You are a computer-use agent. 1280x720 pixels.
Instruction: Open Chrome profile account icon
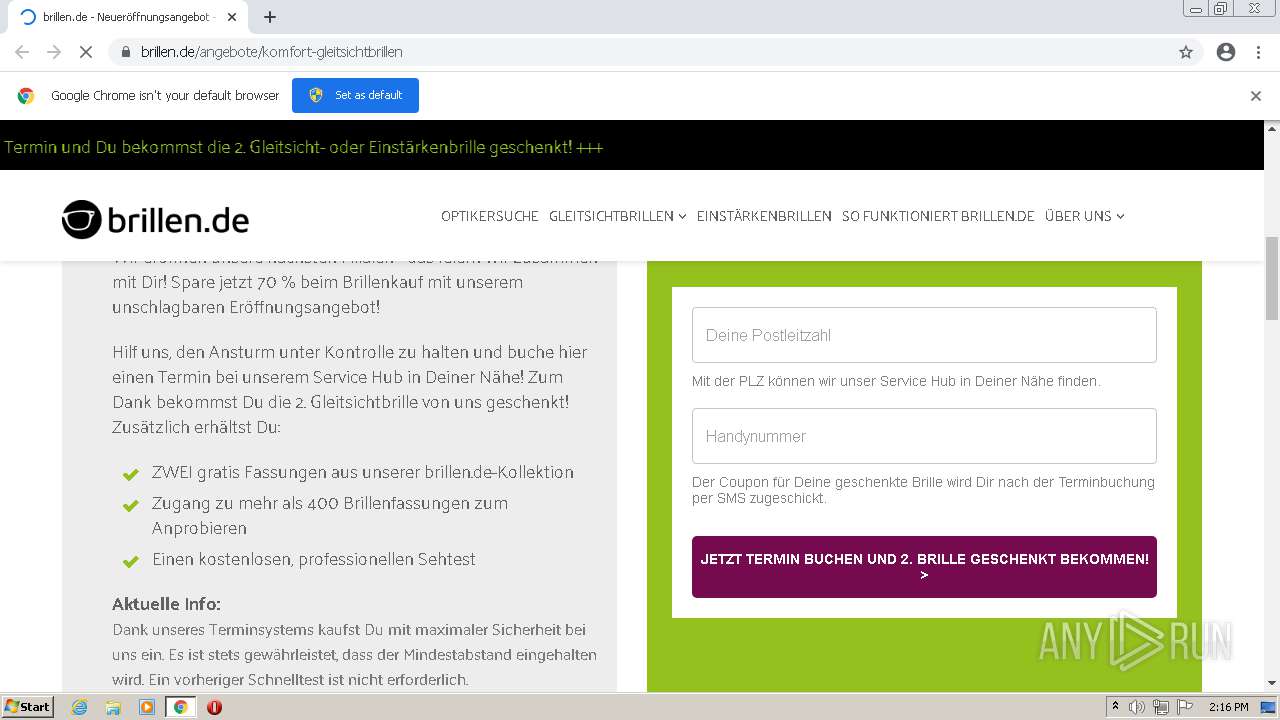click(1226, 52)
